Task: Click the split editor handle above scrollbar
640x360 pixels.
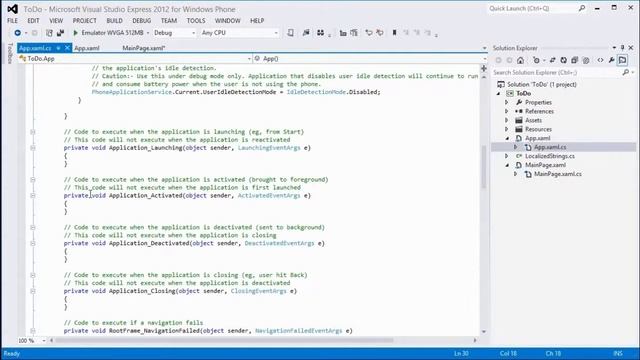Action: click(484, 68)
